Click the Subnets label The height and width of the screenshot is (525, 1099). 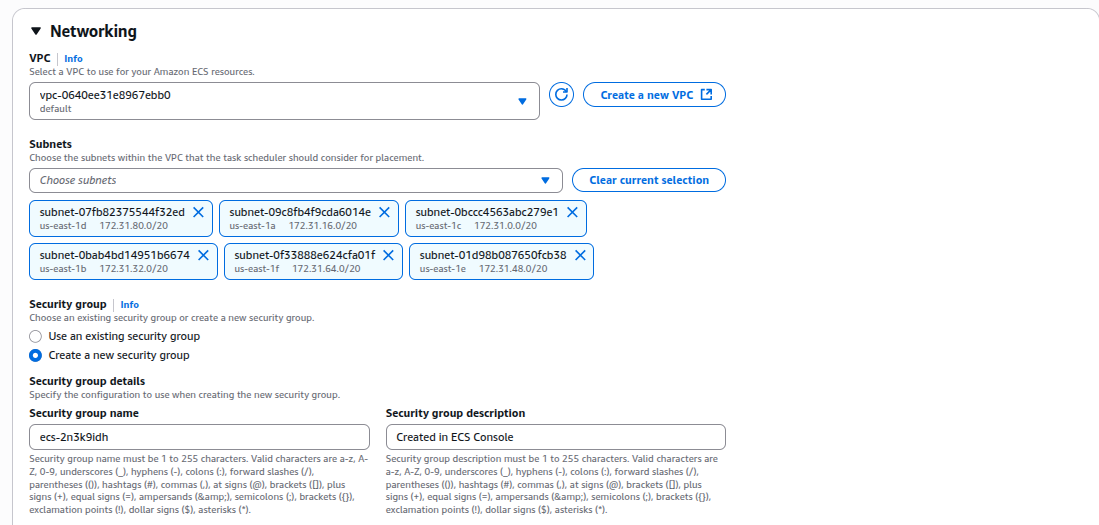click(x=50, y=144)
